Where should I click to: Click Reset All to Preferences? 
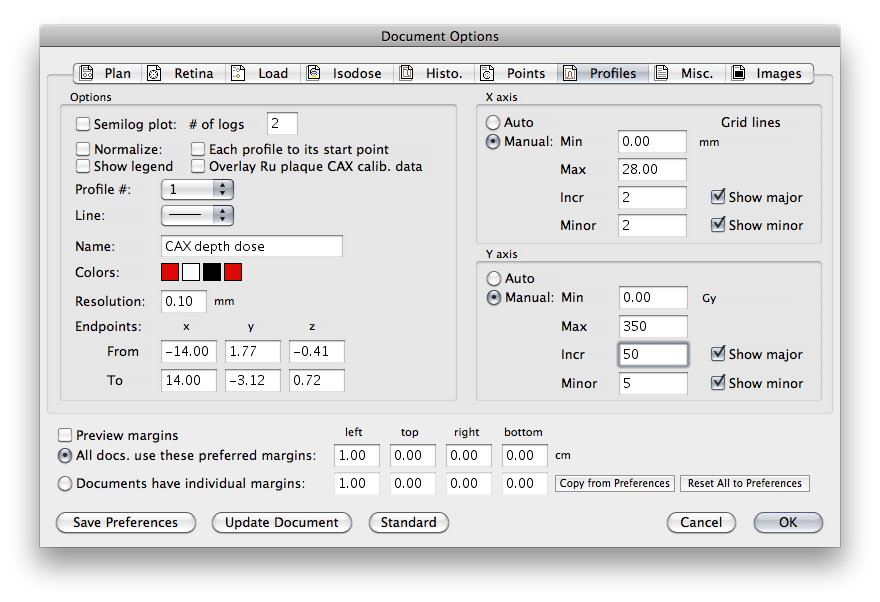tap(745, 483)
